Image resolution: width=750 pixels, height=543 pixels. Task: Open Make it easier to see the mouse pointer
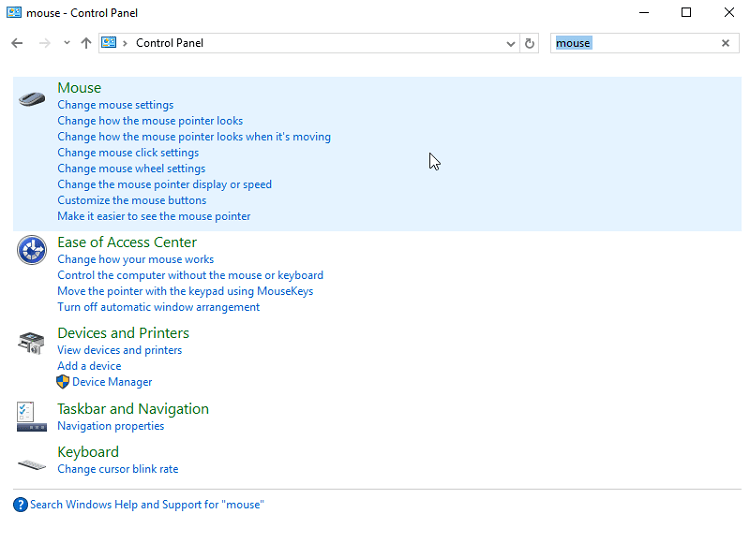[154, 216]
